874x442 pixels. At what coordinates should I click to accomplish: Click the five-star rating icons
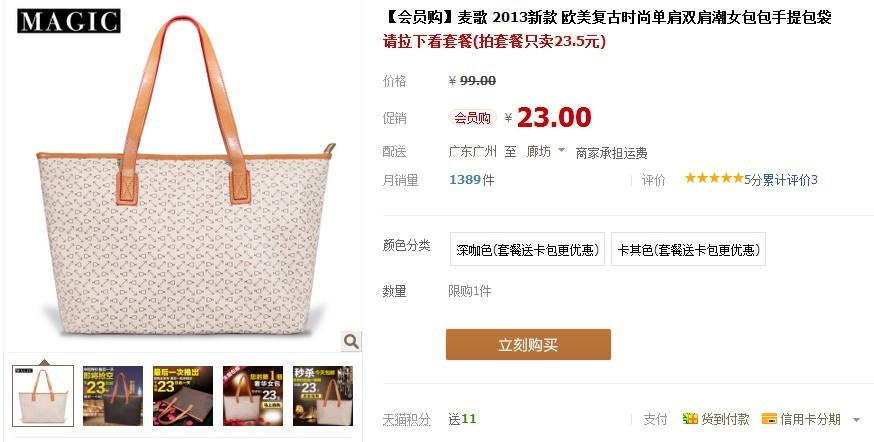click(713, 178)
